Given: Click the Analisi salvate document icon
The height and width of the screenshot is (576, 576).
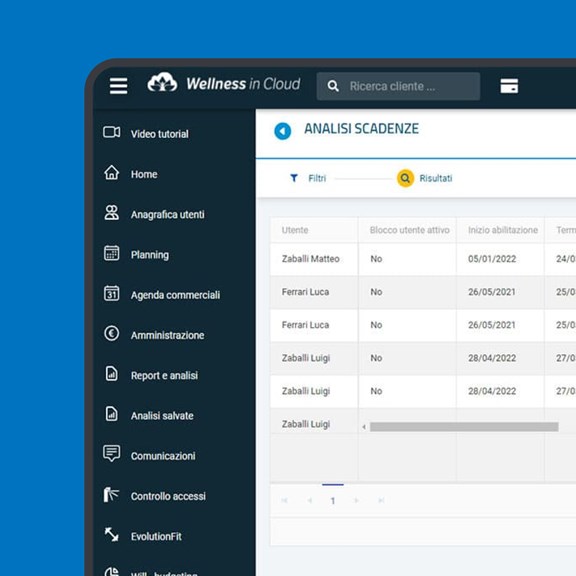Looking at the screenshot, I should 111,414.
